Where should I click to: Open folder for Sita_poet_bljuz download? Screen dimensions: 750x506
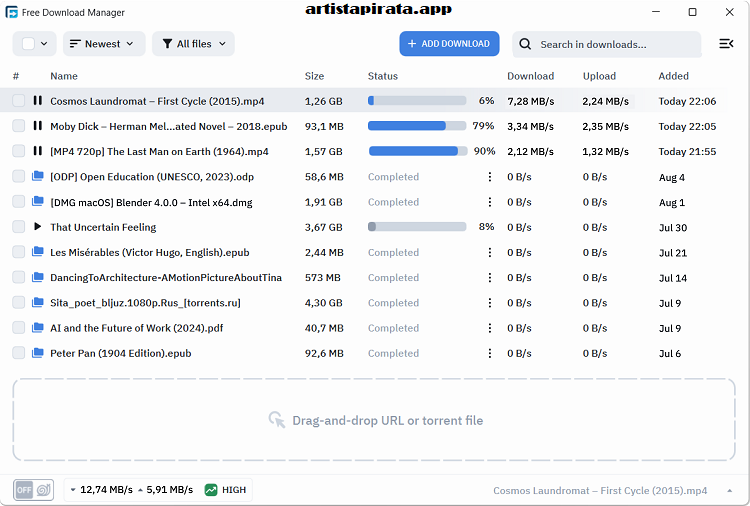coord(38,302)
